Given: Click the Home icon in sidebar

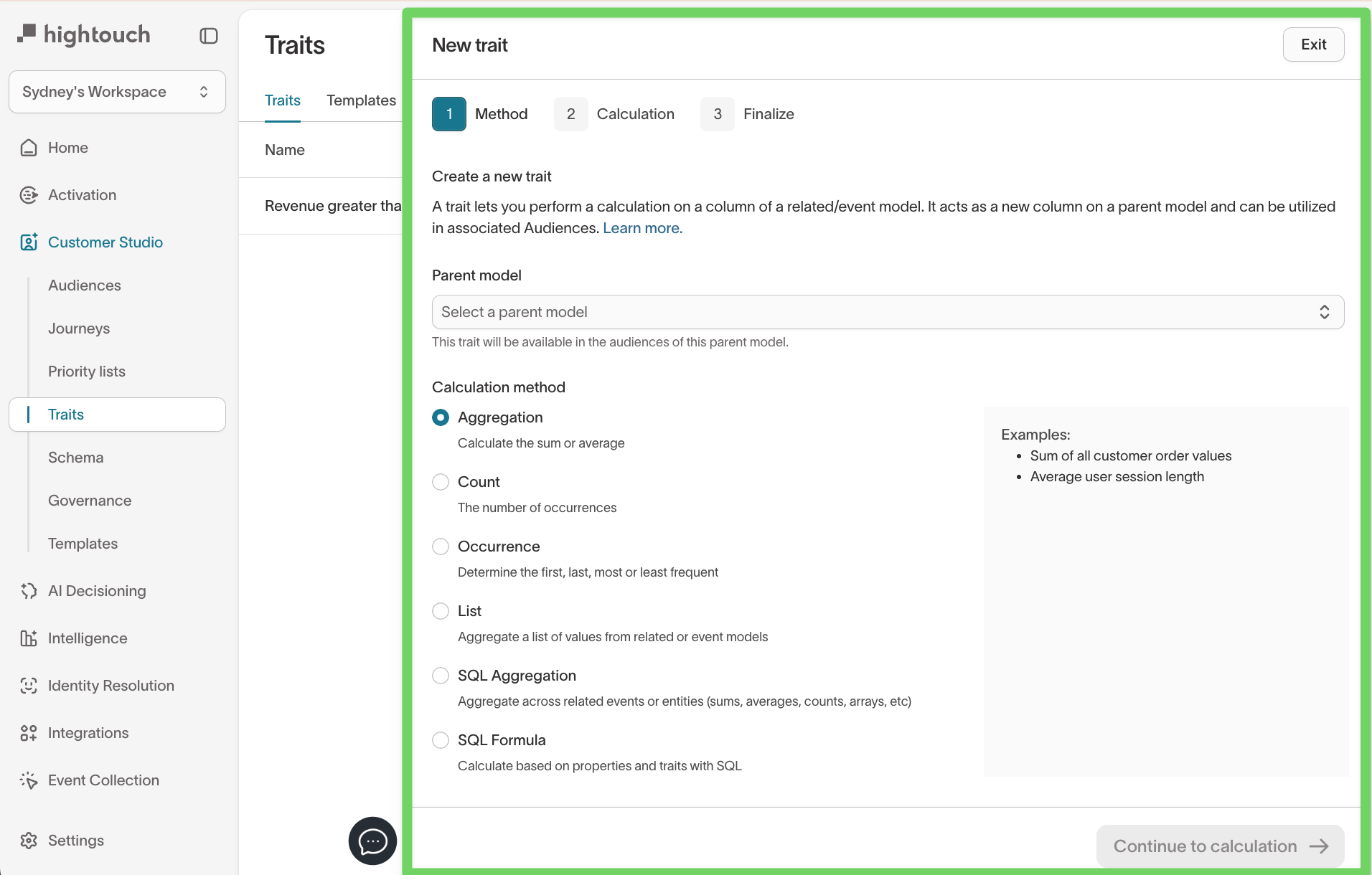Looking at the screenshot, I should (x=29, y=148).
